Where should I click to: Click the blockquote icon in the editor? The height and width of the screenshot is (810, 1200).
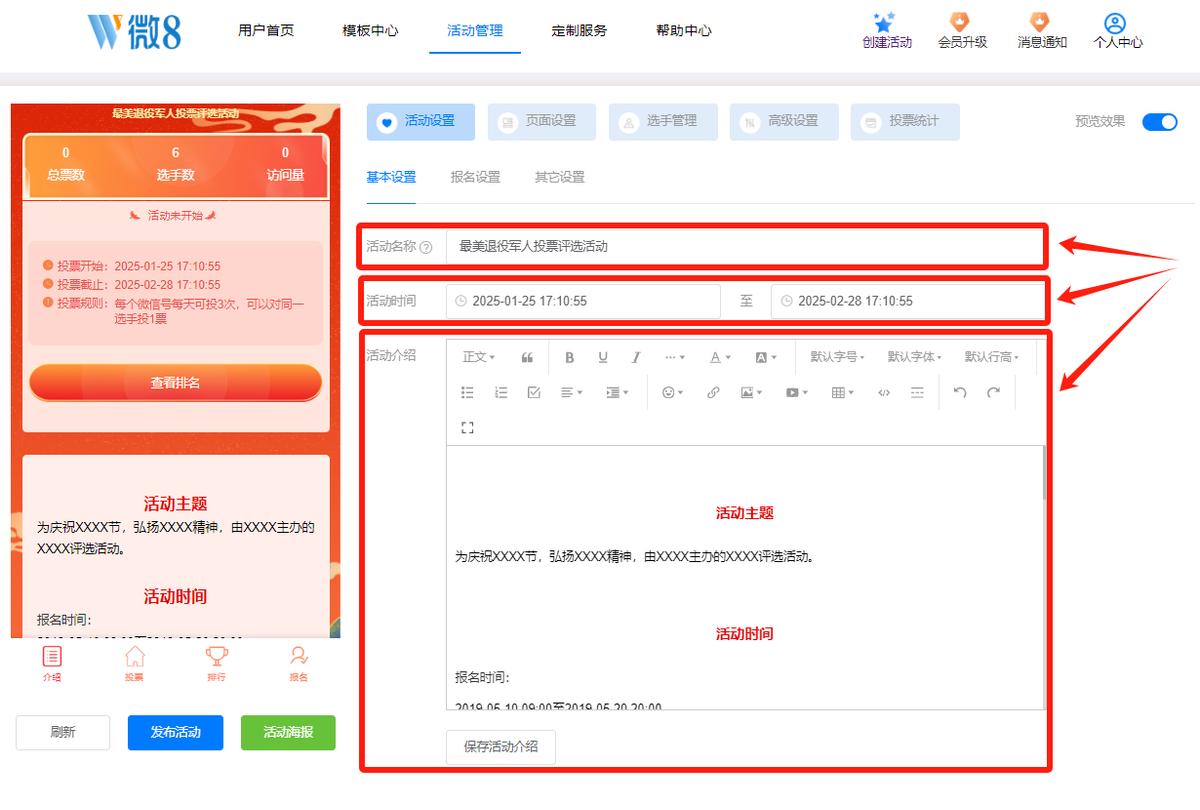point(527,357)
